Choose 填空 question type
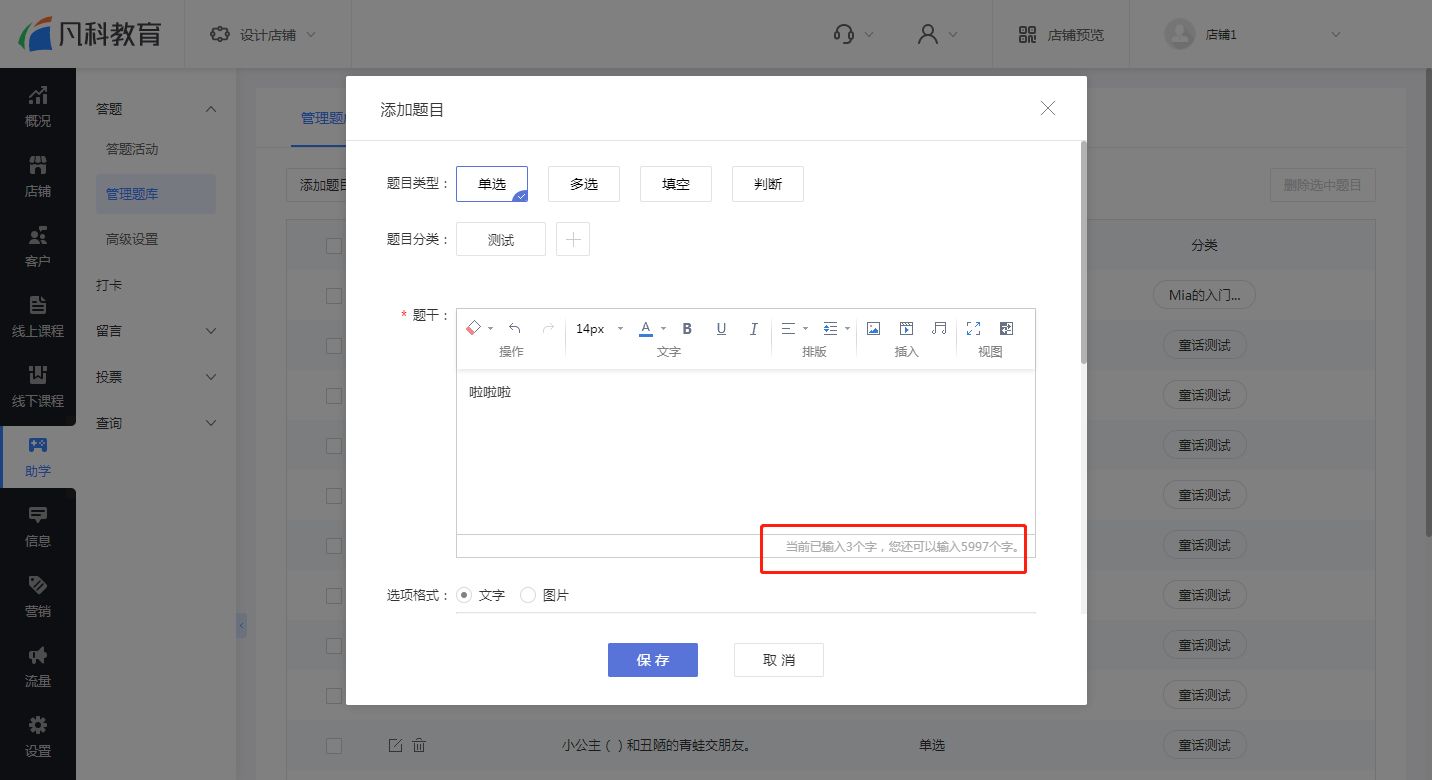The height and width of the screenshot is (780, 1432). pyautogui.click(x=676, y=184)
